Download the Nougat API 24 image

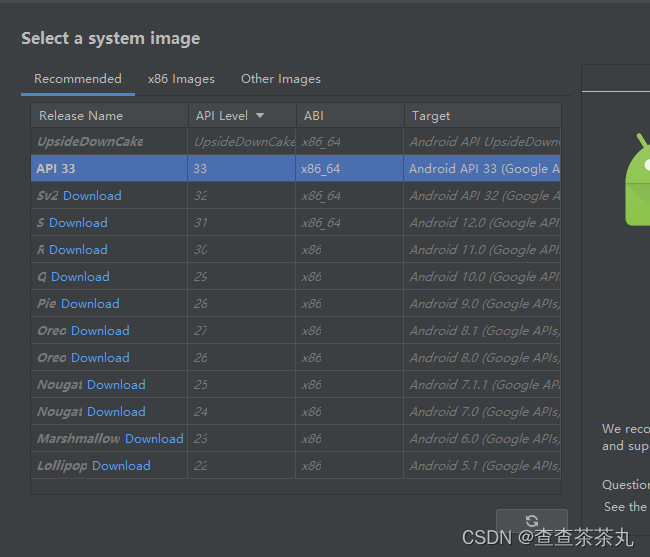point(116,411)
